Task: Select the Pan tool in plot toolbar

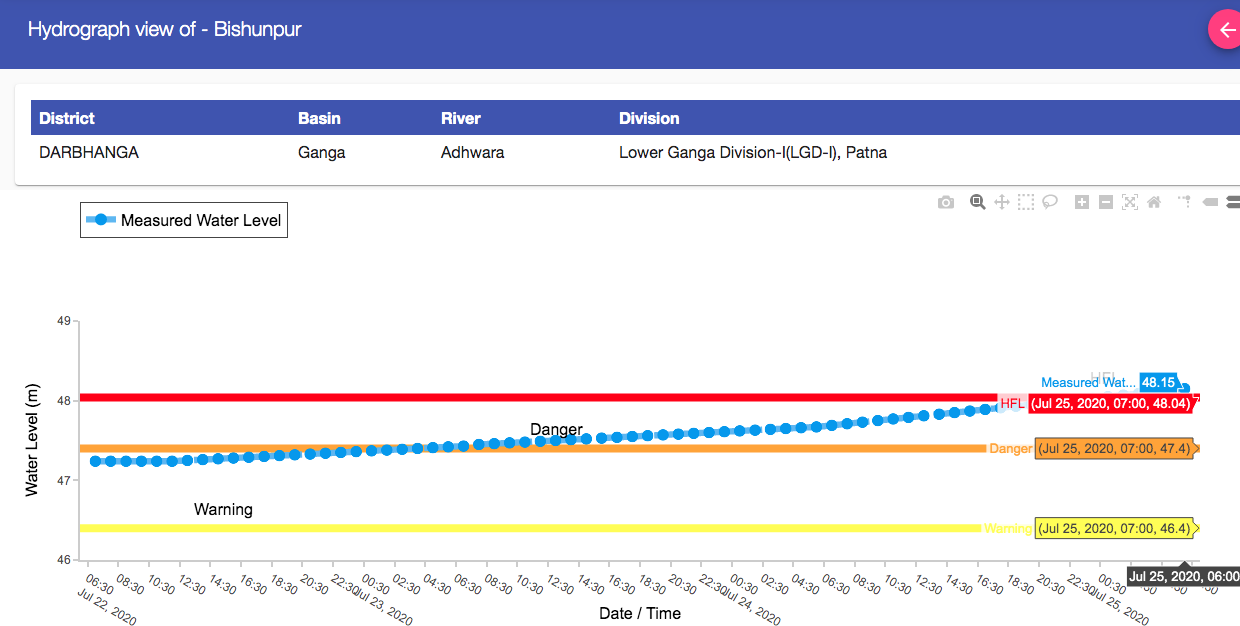Action: click(1002, 203)
